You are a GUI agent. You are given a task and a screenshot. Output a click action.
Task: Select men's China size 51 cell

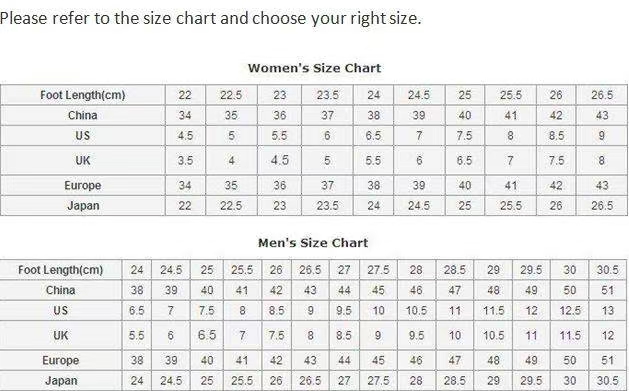[607, 290]
